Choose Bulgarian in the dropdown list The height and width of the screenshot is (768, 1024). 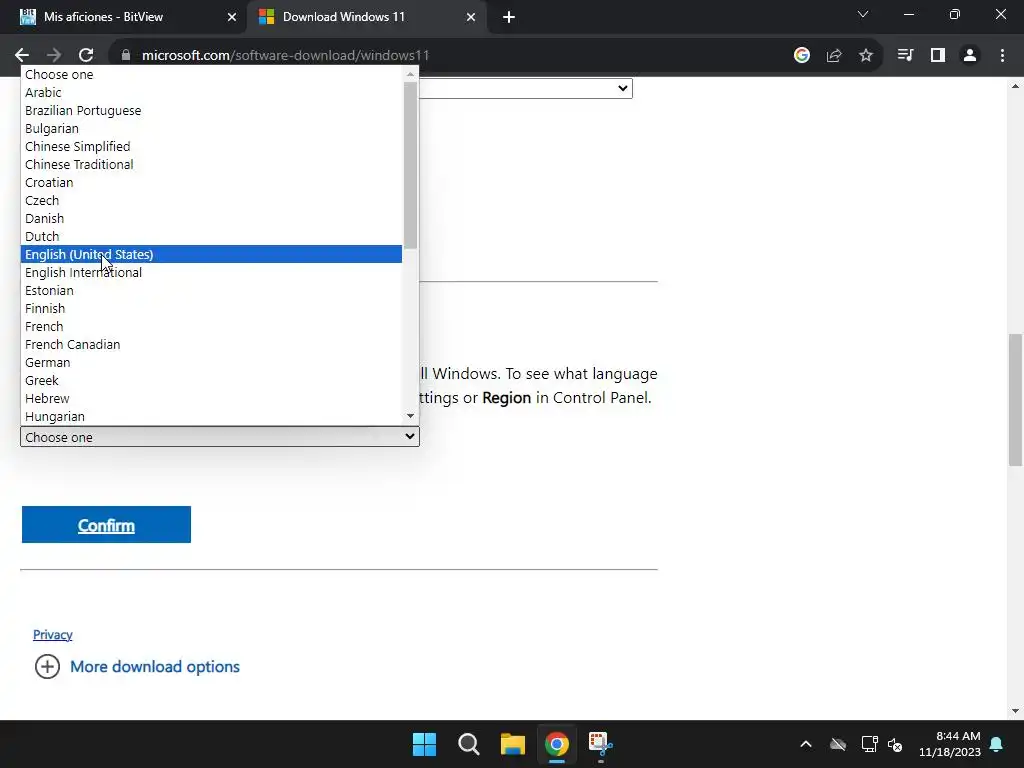tap(212, 129)
